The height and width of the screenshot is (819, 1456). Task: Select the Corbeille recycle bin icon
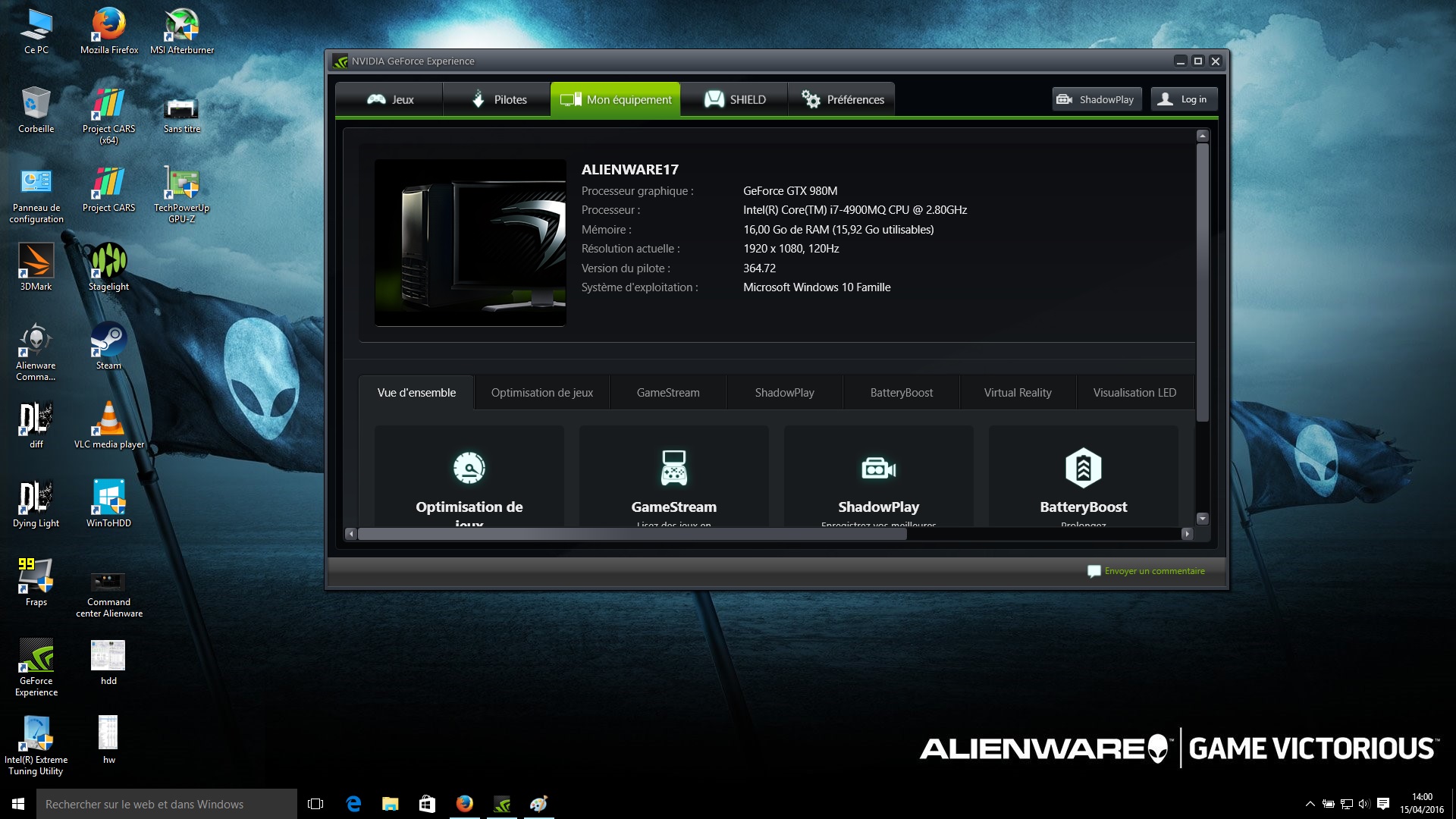pos(36,111)
